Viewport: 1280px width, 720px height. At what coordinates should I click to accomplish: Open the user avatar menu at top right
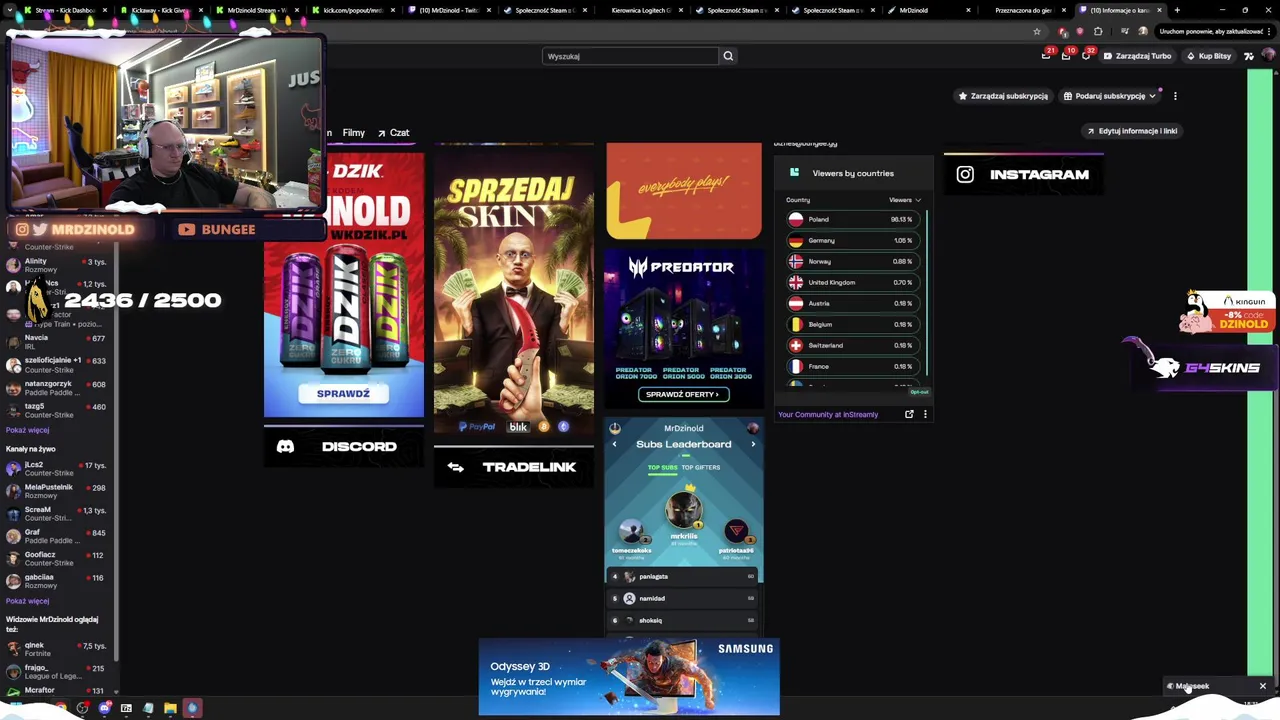(1268, 56)
